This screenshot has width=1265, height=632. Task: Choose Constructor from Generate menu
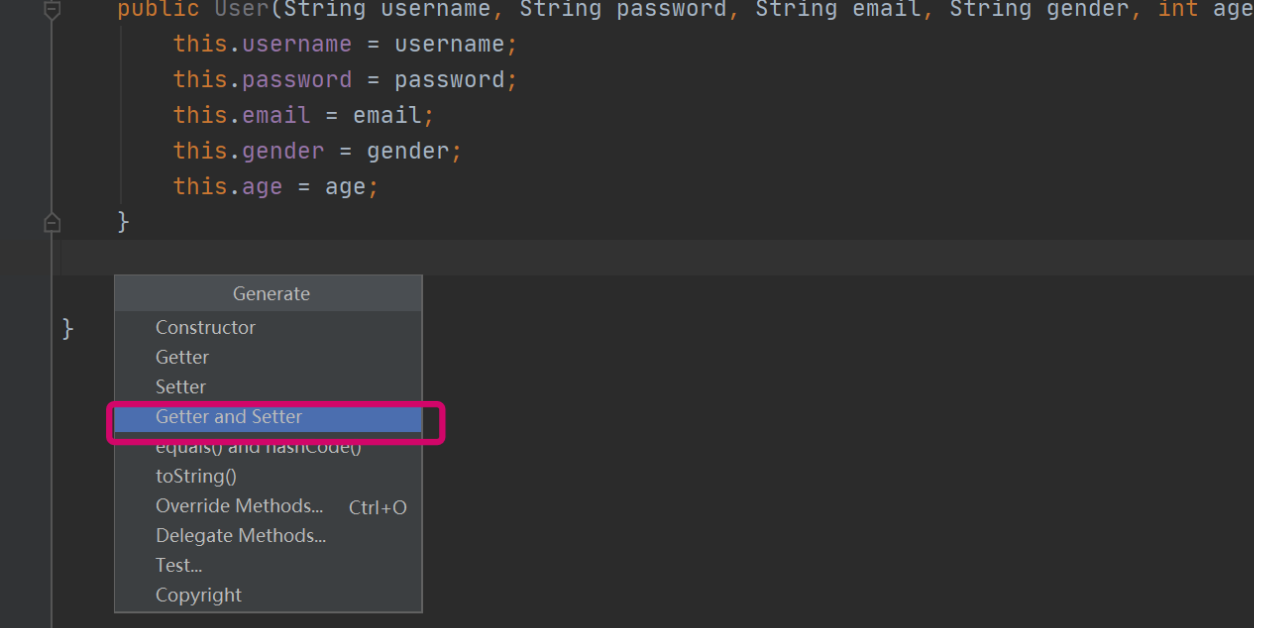(x=205, y=327)
